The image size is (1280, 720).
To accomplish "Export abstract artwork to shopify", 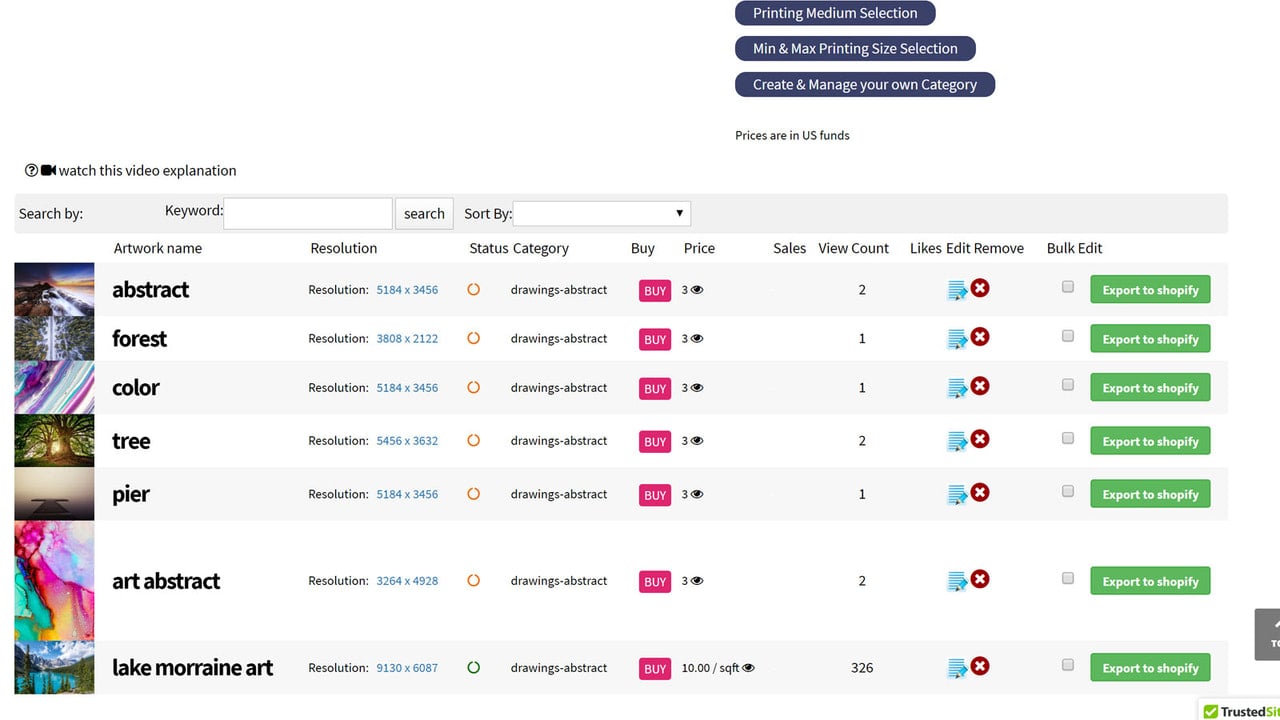I will [1150, 290].
